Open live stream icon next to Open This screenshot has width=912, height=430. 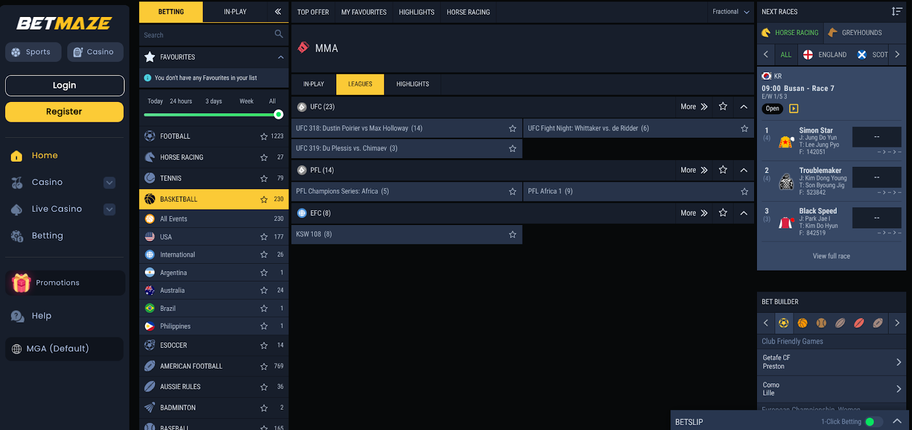coord(794,109)
